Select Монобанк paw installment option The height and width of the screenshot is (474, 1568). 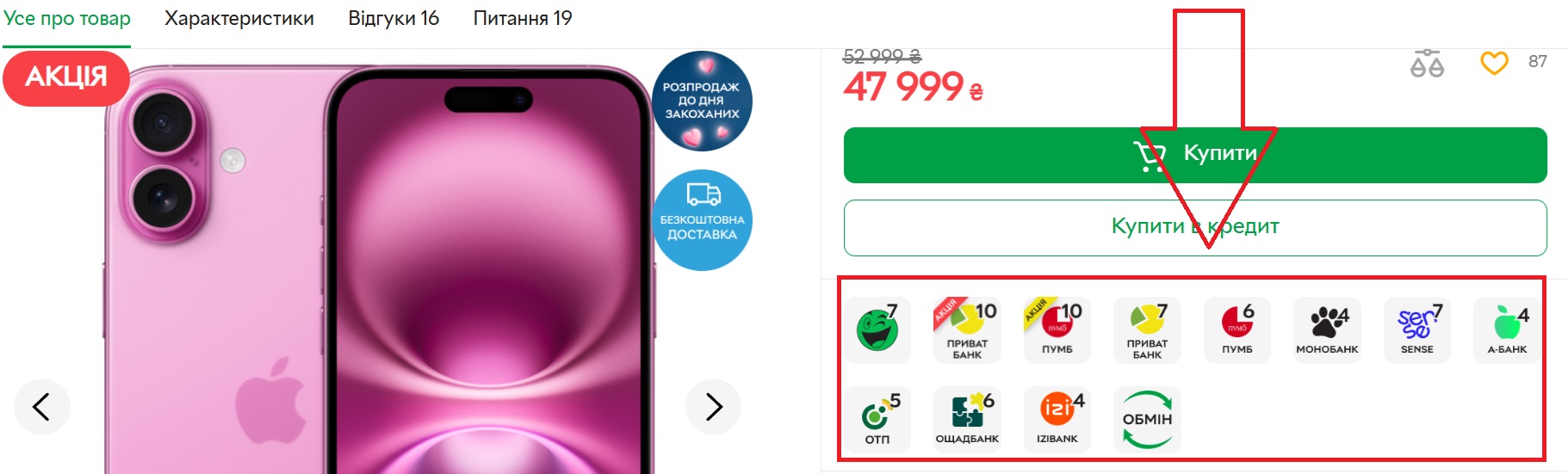[1327, 330]
